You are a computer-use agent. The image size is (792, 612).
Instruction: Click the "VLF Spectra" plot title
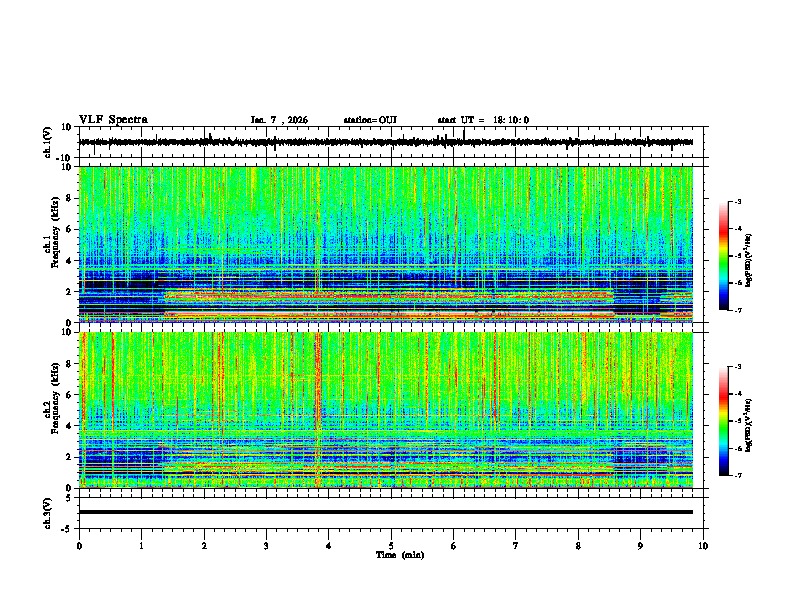(x=113, y=120)
